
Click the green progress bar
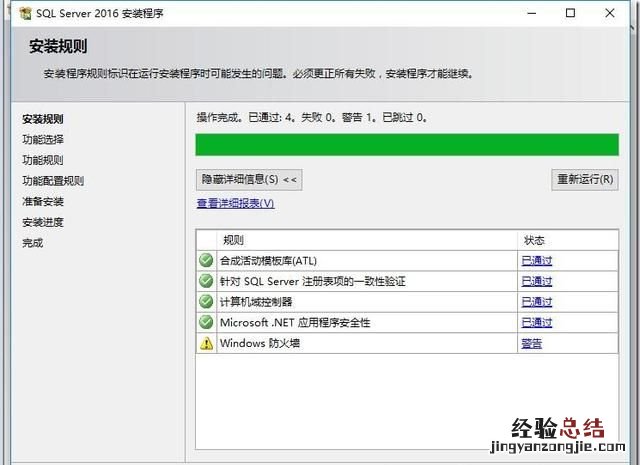(x=407, y=145)
